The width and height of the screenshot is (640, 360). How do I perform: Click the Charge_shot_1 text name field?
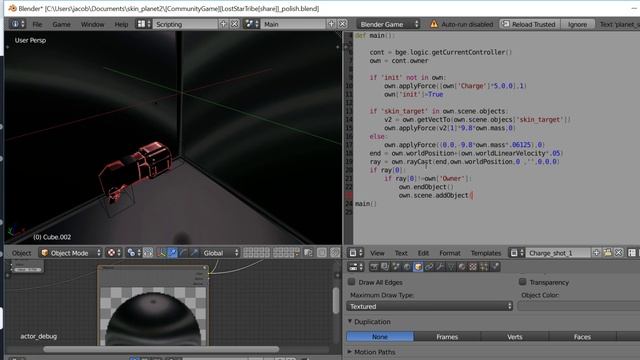[x=558, y=253]
